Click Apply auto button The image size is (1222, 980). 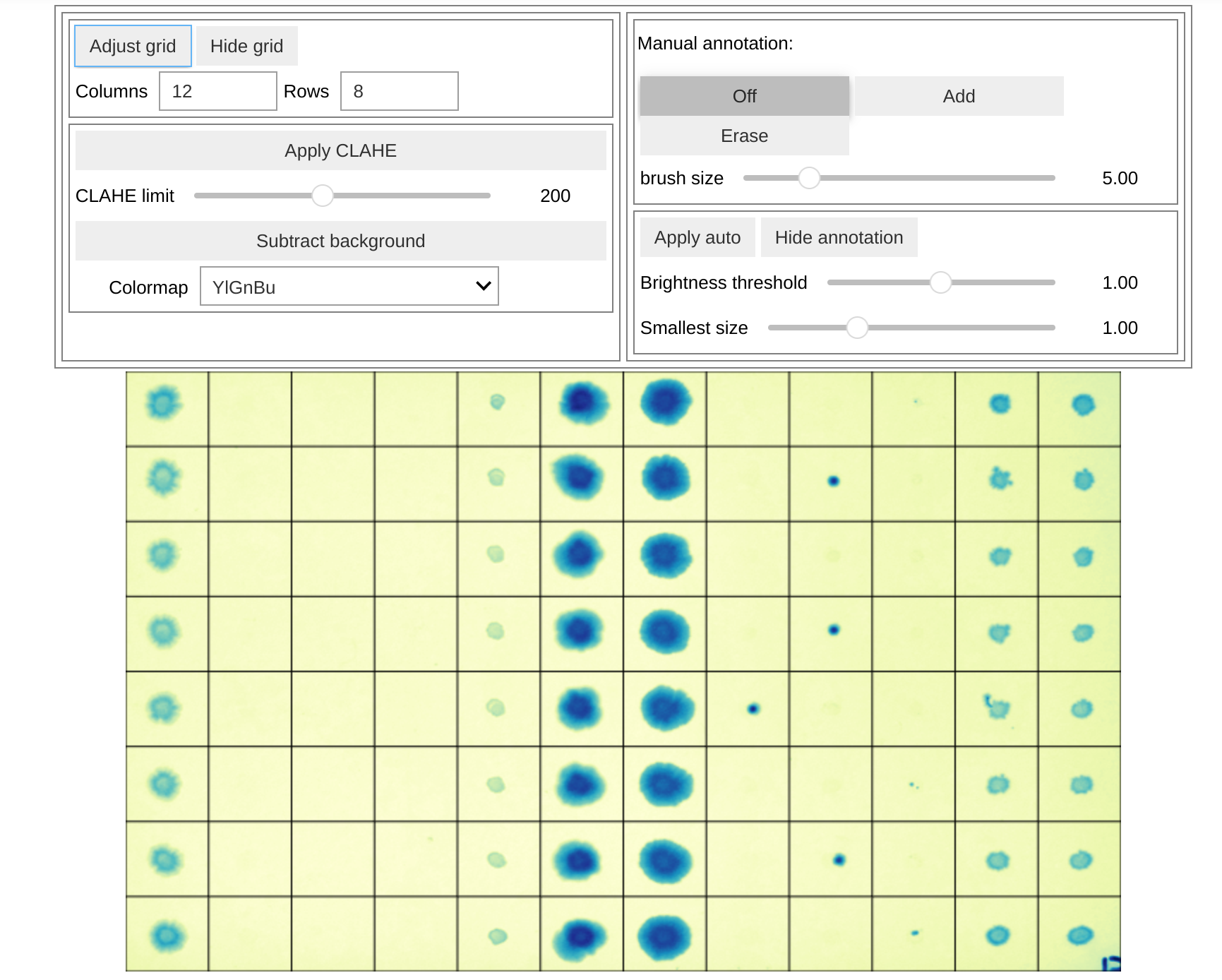coord(697,237)
